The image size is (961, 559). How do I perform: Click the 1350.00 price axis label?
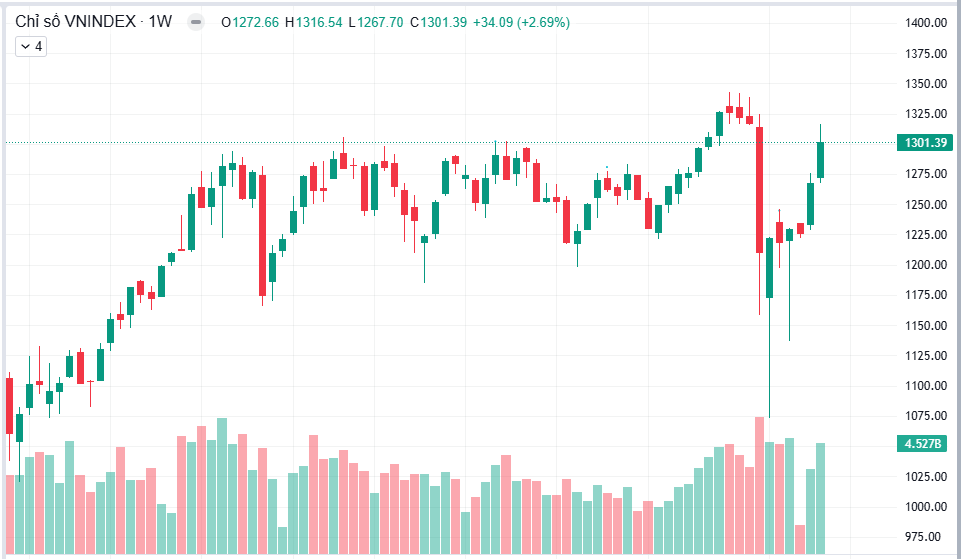(926, 83)
